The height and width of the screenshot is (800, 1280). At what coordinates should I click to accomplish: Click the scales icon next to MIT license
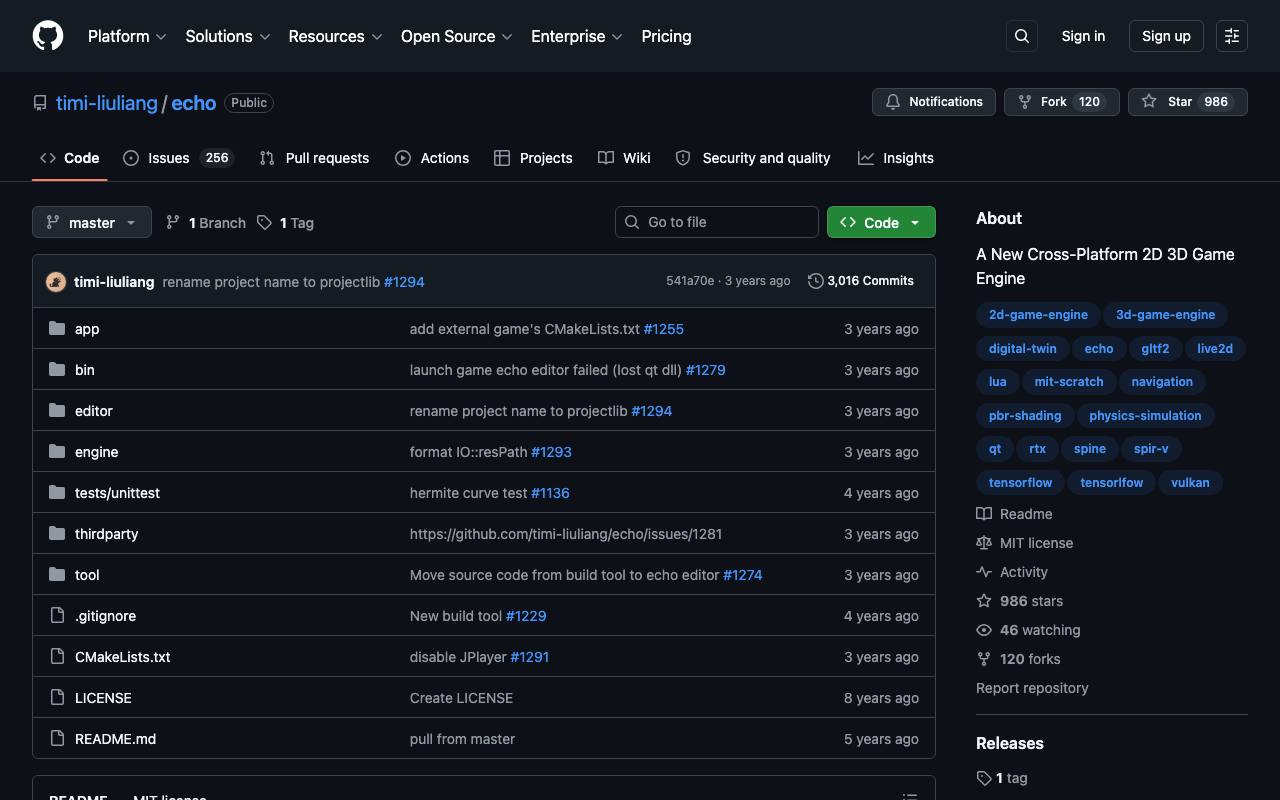[984, 543]
